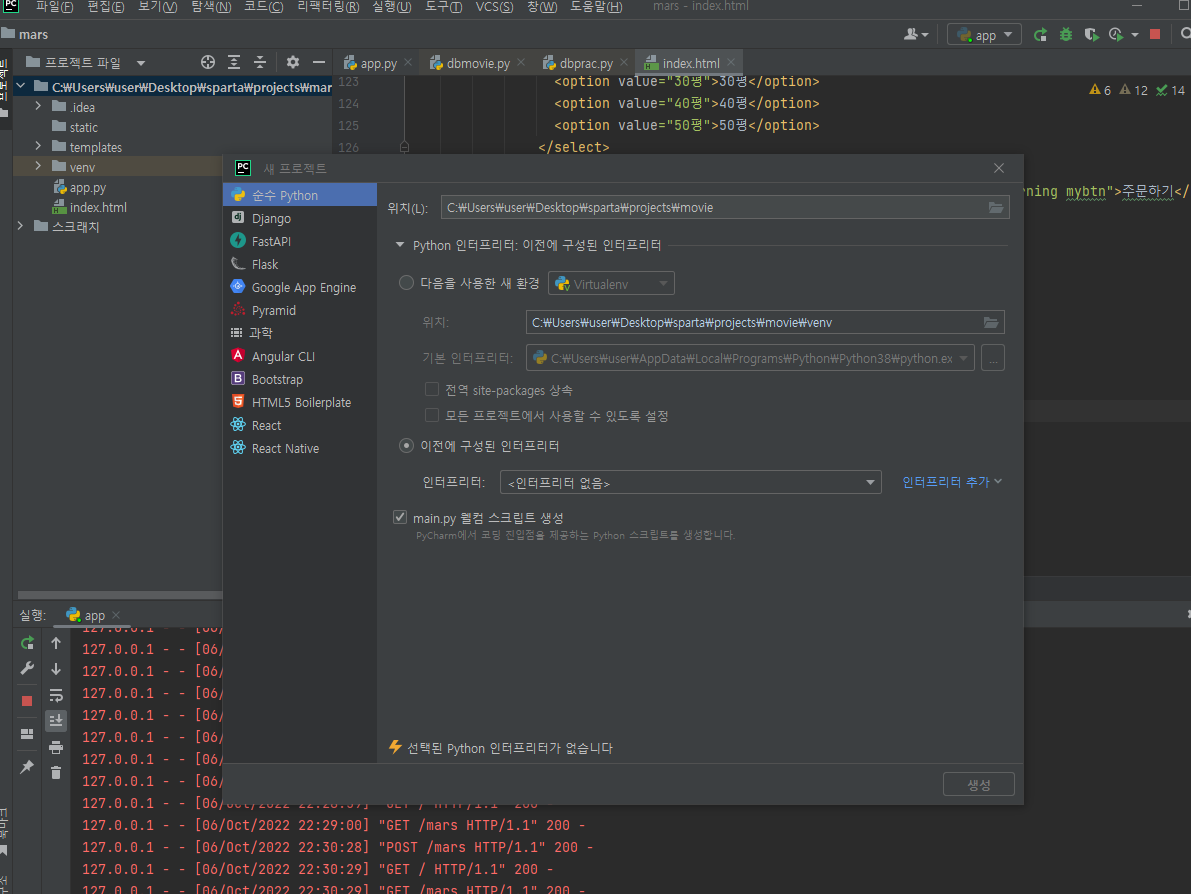Run with coverage shield icon
The image size is (1191, 894).
[1091, 35]
